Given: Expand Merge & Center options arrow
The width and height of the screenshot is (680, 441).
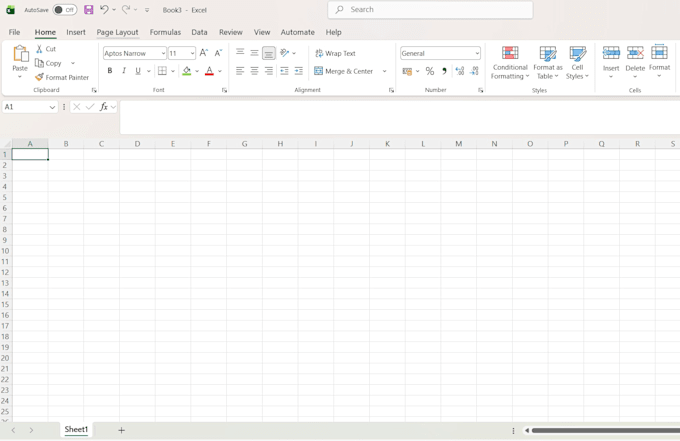Looking at the screenshot, I should 384,71.
